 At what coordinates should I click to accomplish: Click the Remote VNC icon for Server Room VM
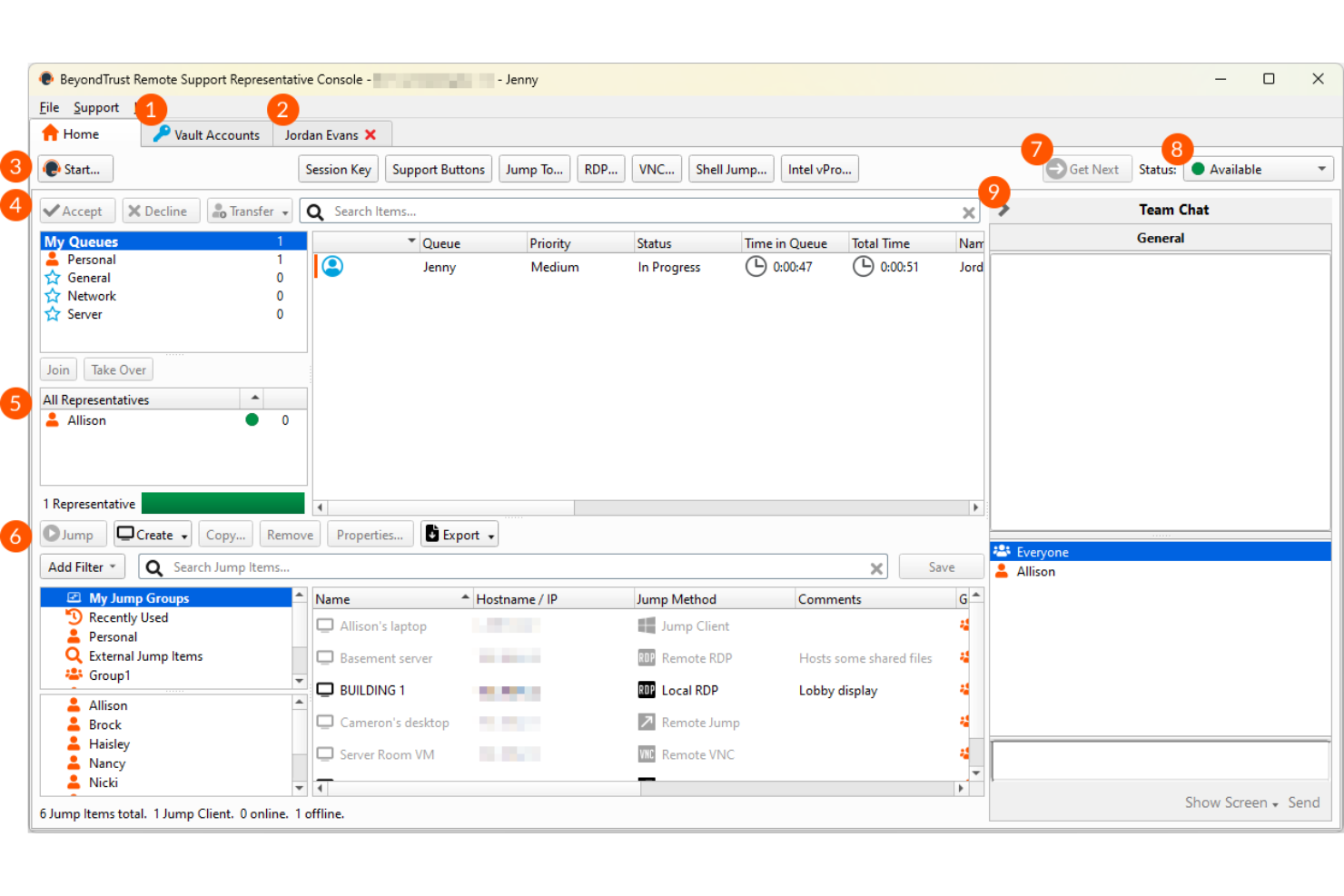[x=645, y=753]
